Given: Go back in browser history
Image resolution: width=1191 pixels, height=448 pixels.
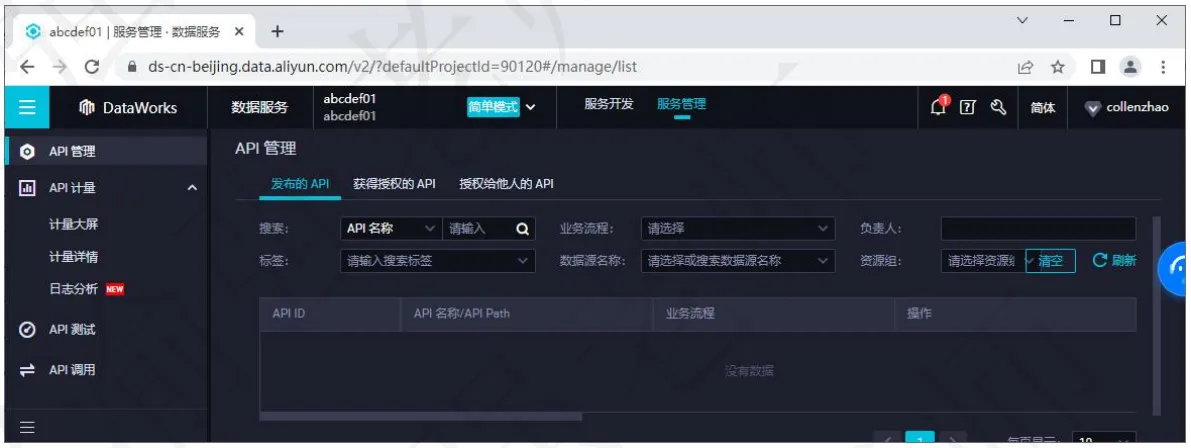Looking at the screenshot, I should [x=27, y=67].
